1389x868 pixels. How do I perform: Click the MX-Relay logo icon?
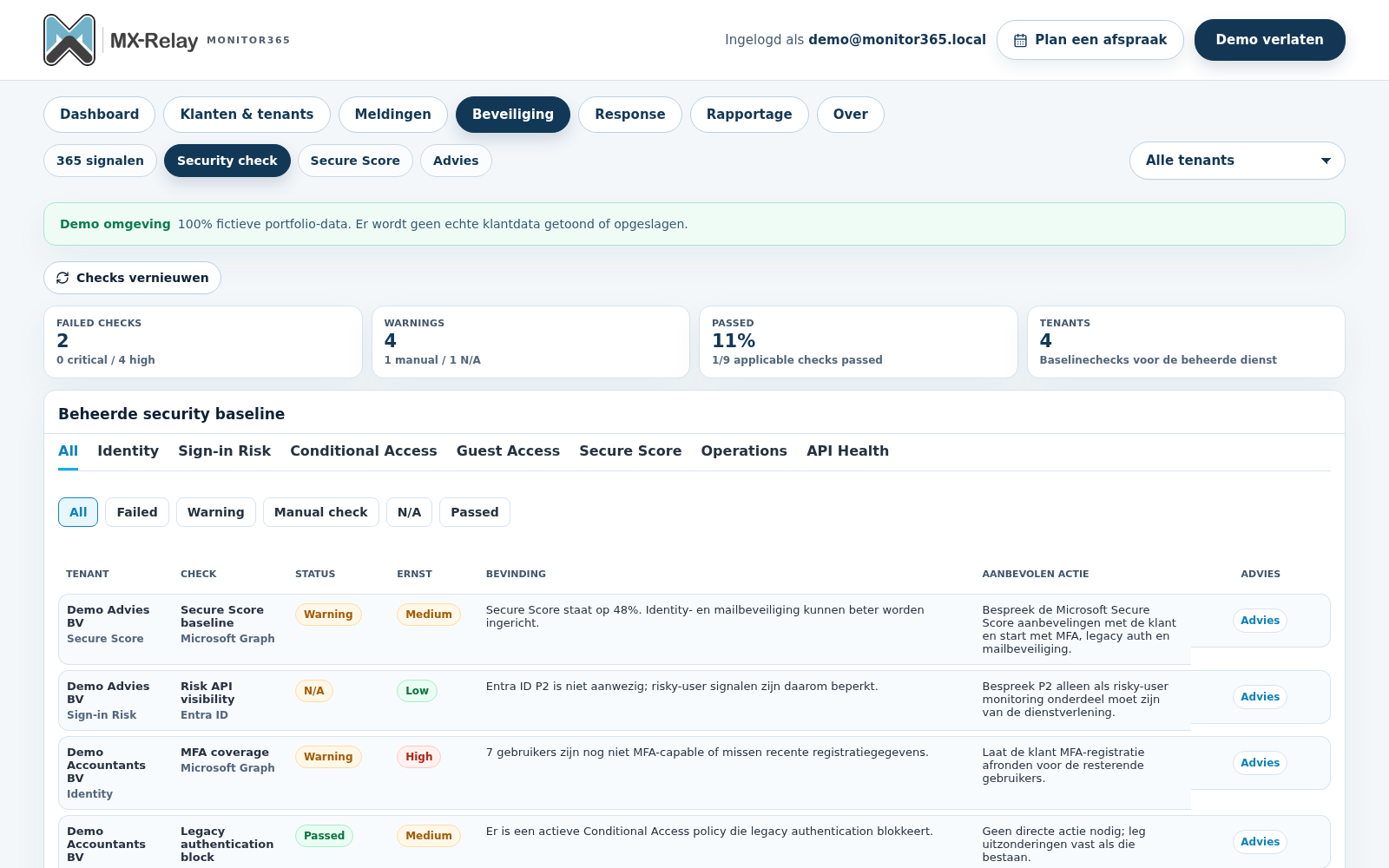69,40
